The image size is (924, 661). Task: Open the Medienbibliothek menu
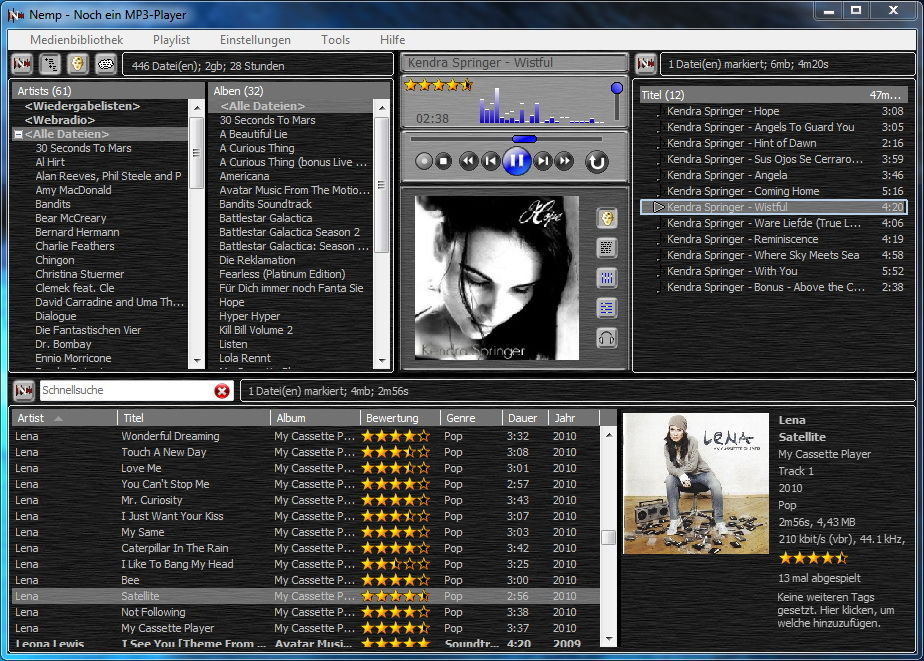77,40
